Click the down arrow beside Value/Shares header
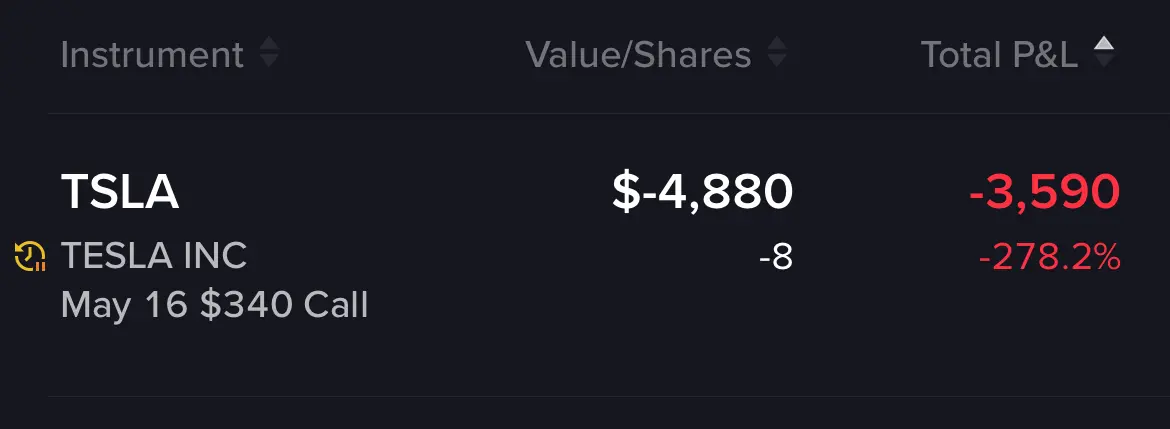 pyautogui.click(x=777, y=63)
